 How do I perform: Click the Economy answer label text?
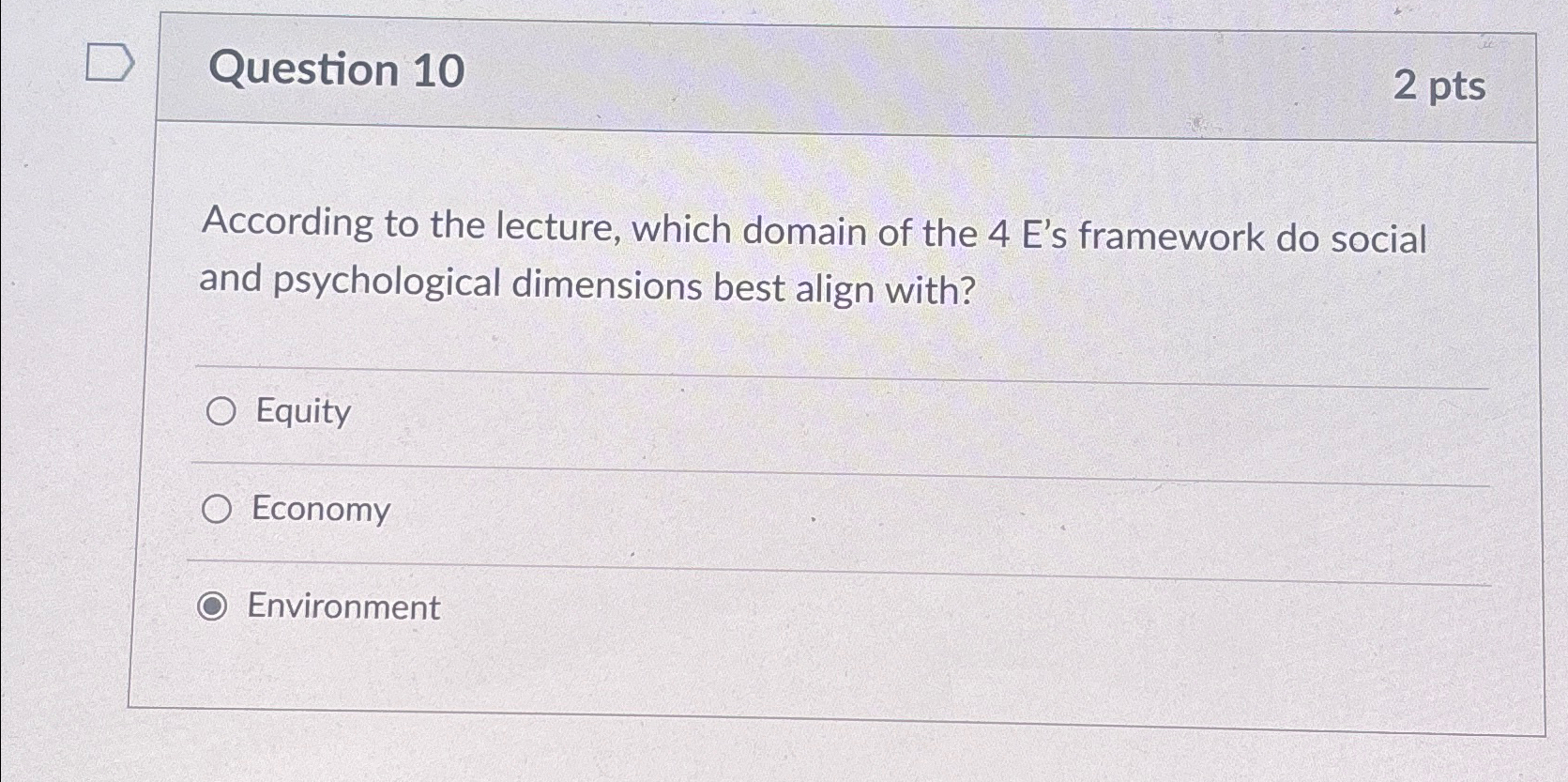319,510
